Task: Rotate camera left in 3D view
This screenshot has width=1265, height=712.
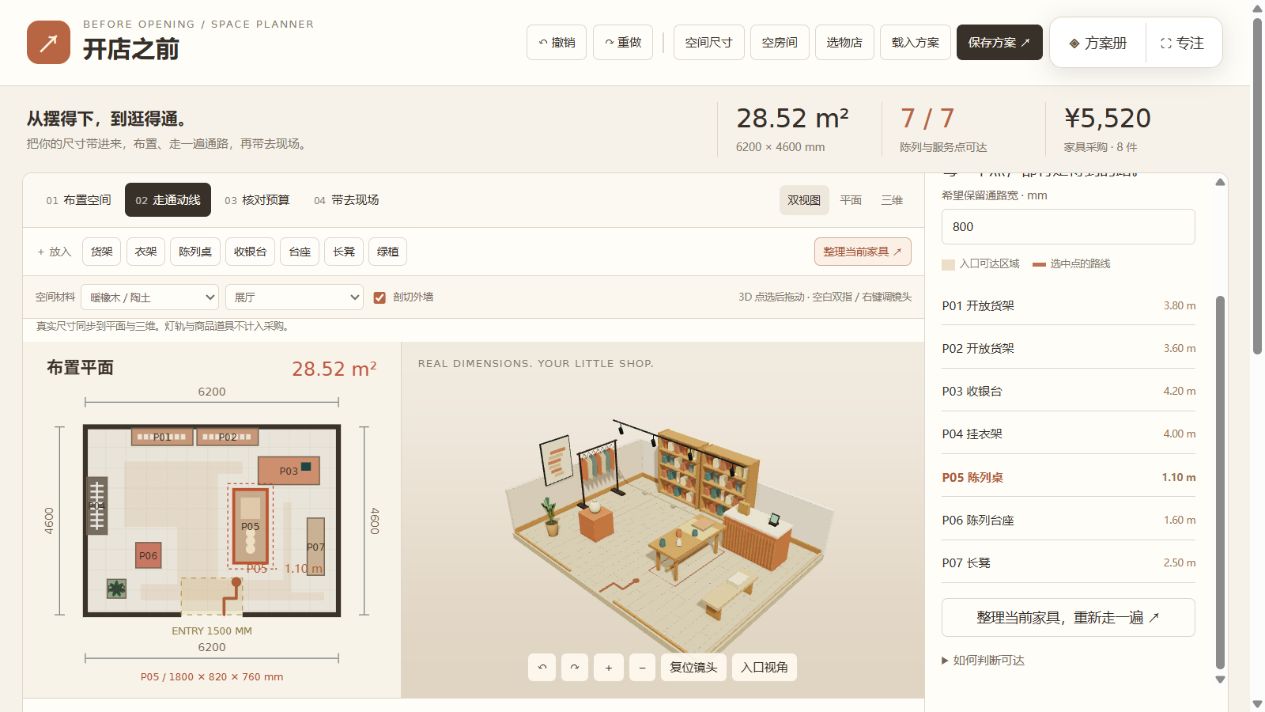Action: coord(542,667)
